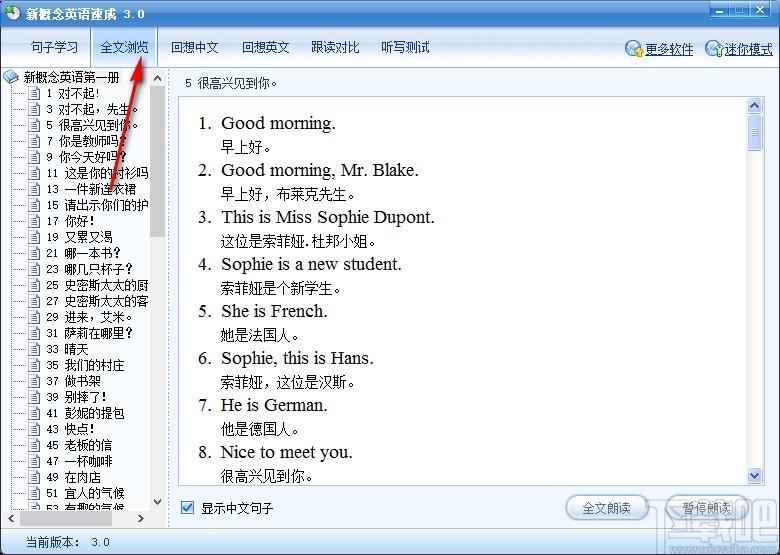The image size is (780, 555).
Task: Click the document icon beside 33 晴天
Action: pos(34,349)
